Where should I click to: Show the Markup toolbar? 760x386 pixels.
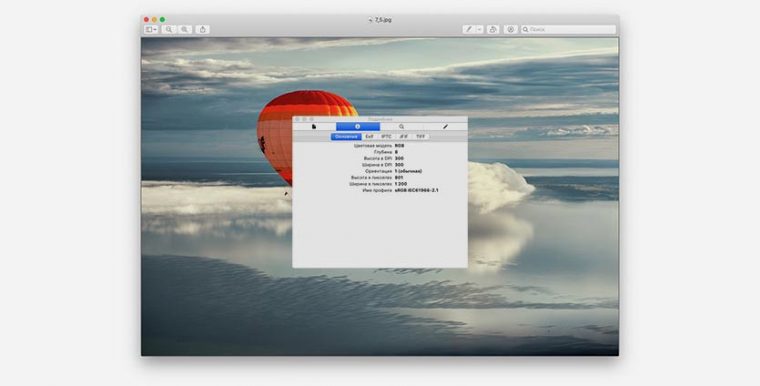click(x=510, y=30)
